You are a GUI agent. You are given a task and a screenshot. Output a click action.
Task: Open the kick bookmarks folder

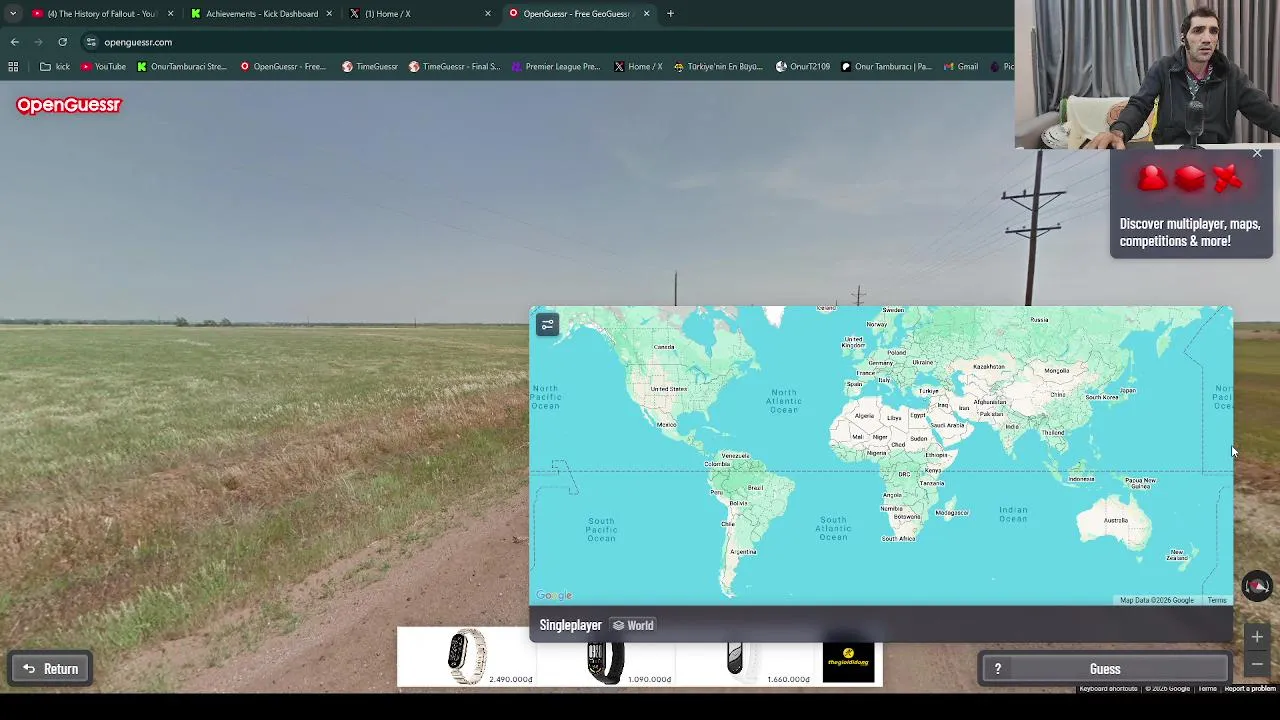coord(55,67)
